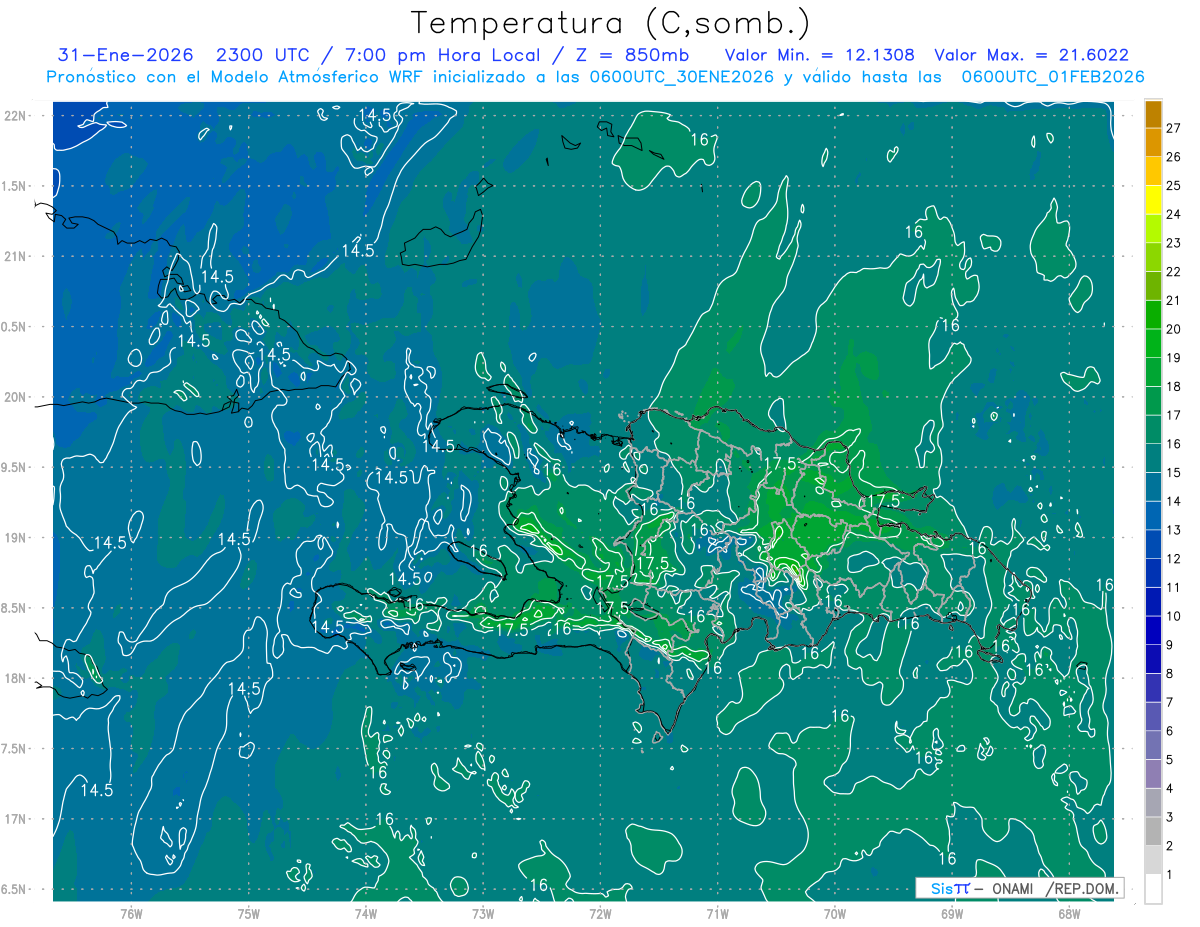This screenshot has height=927, width=1200.
Task: Click the color scale label 1
Action: [x=1170, y=875]
